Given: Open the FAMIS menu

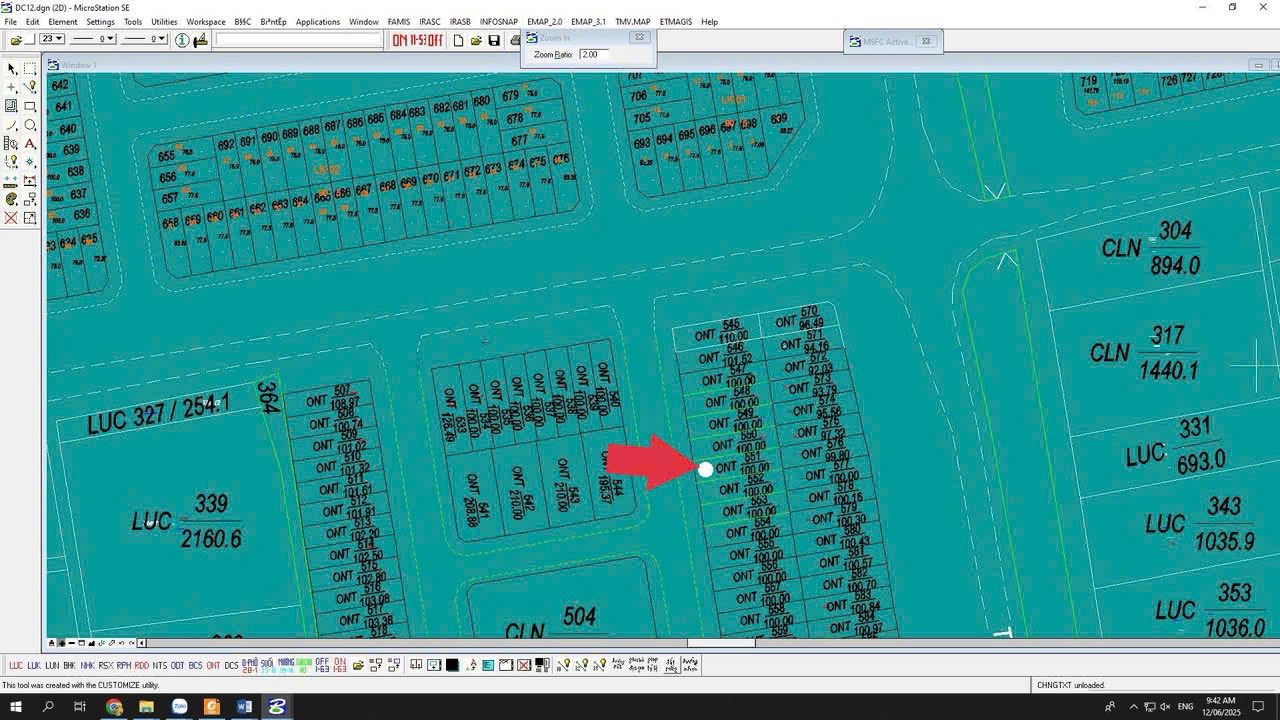Looking at the screenshot, I should (x=398, y=21).
